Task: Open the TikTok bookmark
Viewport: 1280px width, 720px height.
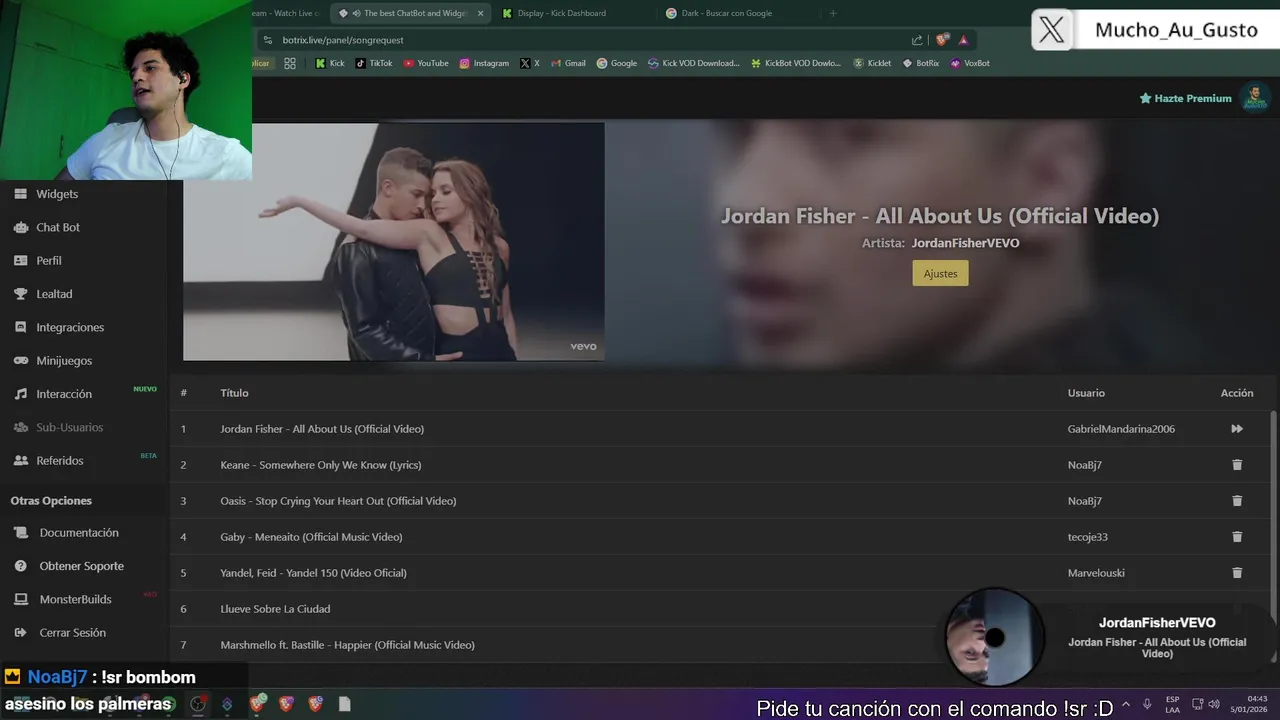Action: click(x=374, y=63)
